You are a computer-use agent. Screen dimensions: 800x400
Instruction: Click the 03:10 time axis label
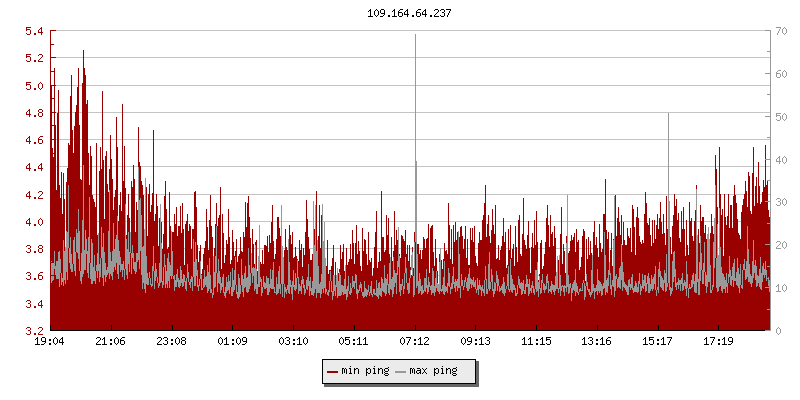coord(293,341)
